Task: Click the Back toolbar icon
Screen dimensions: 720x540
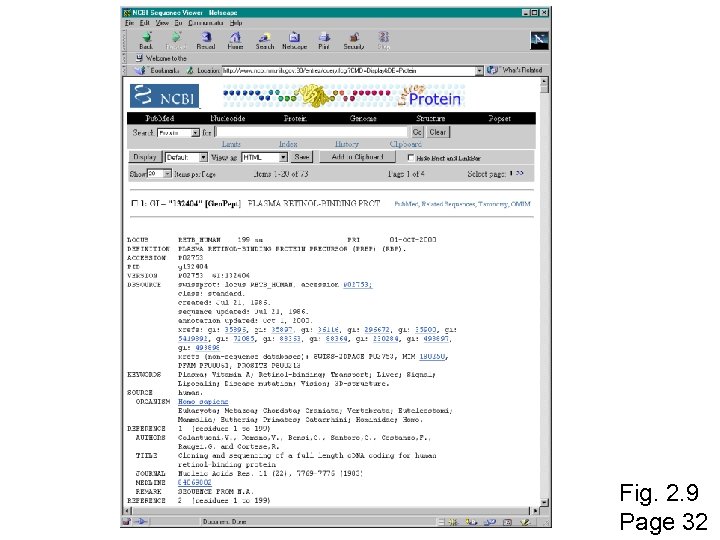Action: pos(146,38)
